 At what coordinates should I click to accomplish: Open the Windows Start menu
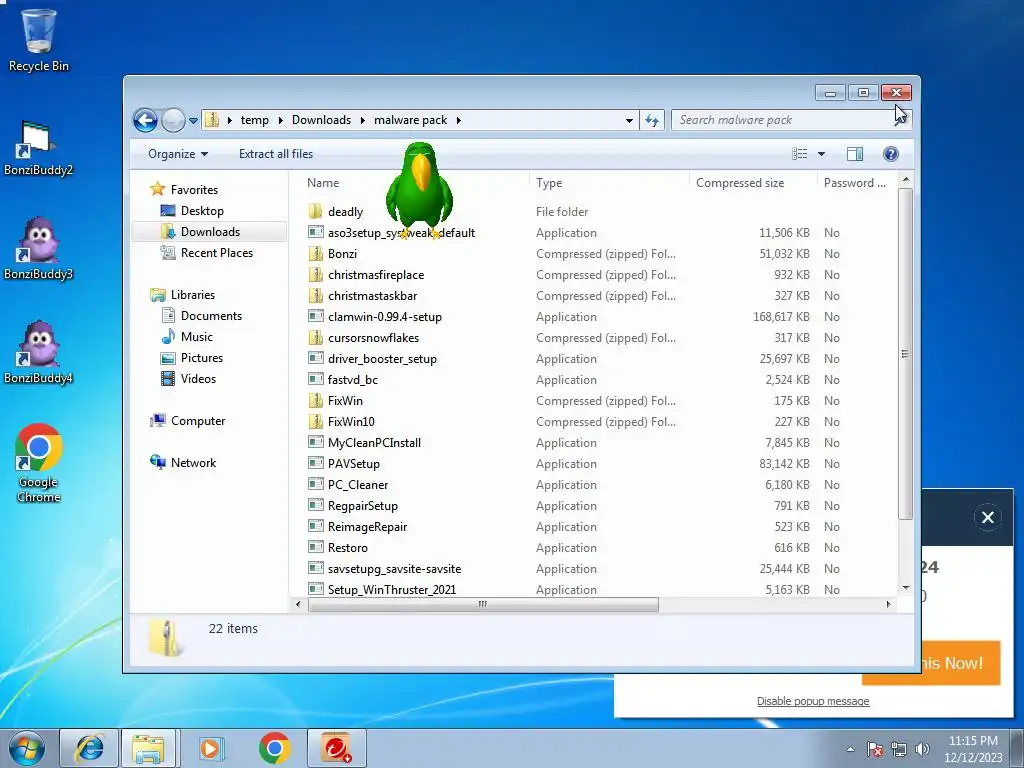click(x=26, y=748)
